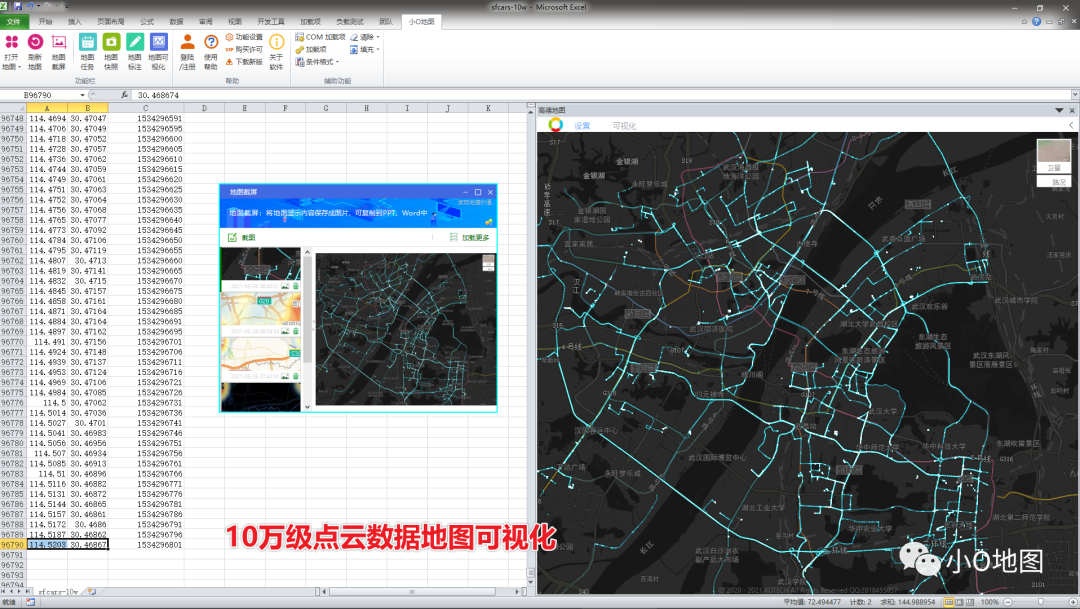The height and width of the screenshot is (609, 1080).
Task: Click the formula bar value 30.468674
Action: tap(158, 95)
